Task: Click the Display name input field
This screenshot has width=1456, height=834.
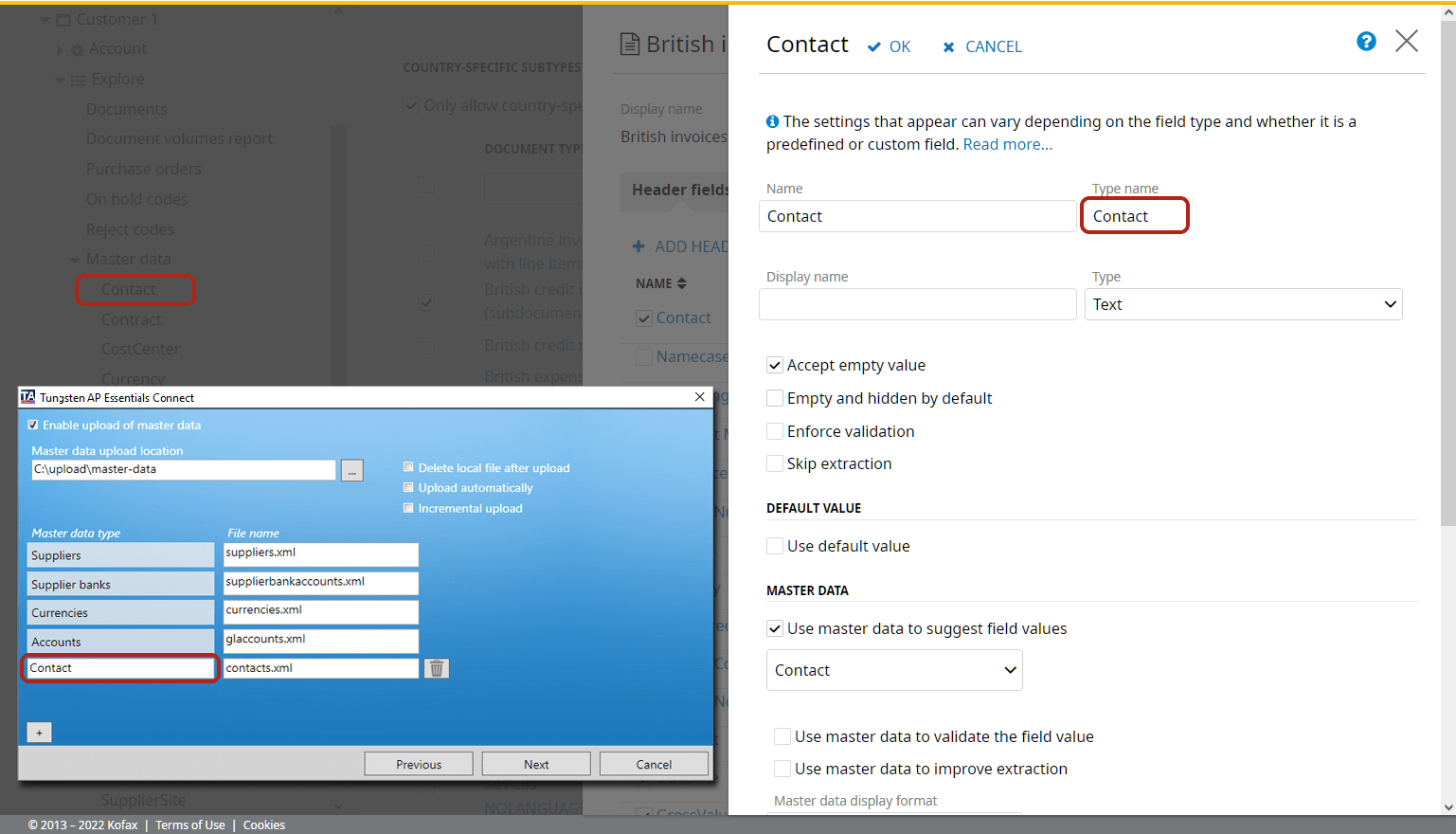Action: (x=916, y=304)
